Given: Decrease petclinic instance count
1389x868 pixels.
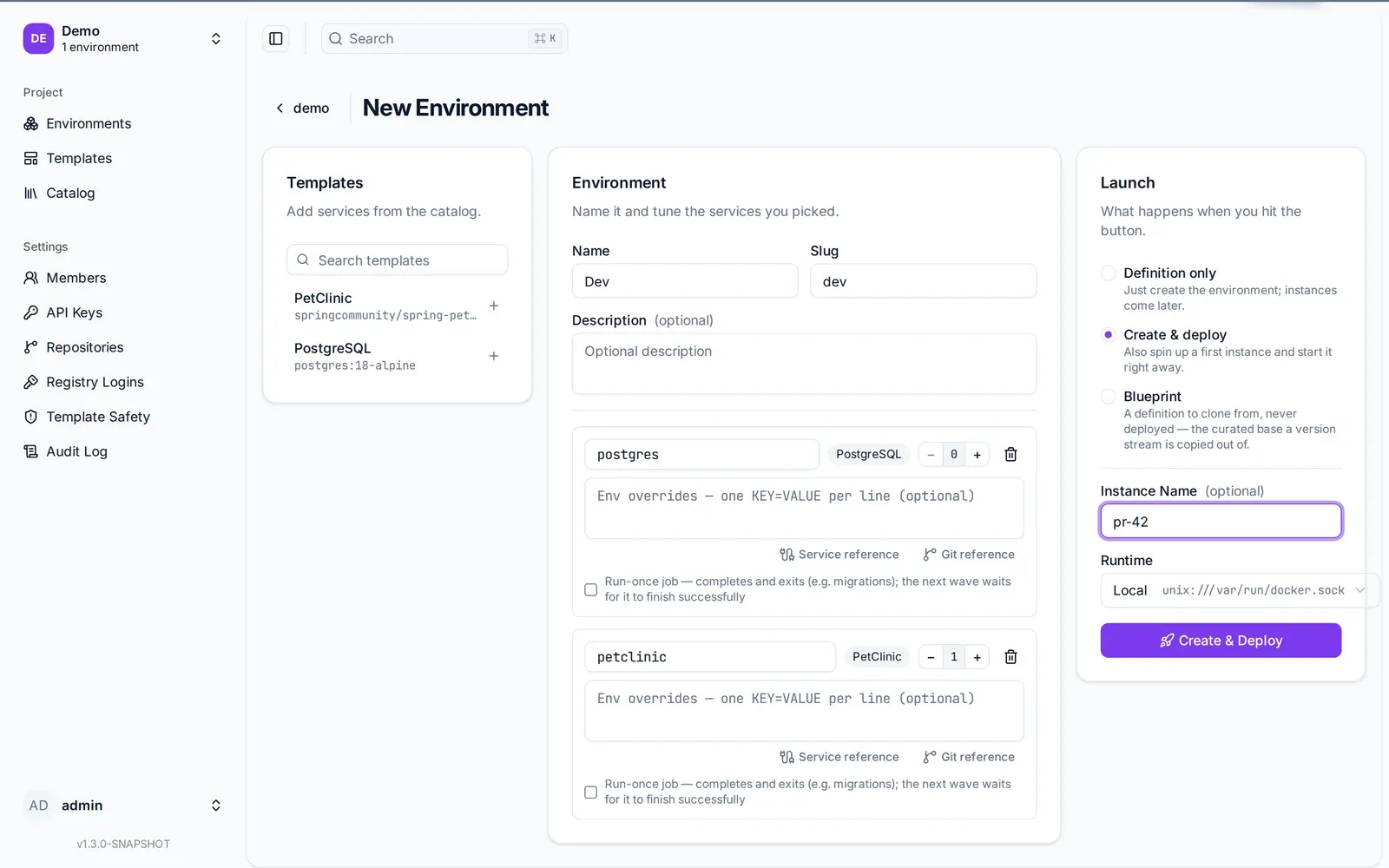Looking at the screenshot, I should click(x=931, y=657).
